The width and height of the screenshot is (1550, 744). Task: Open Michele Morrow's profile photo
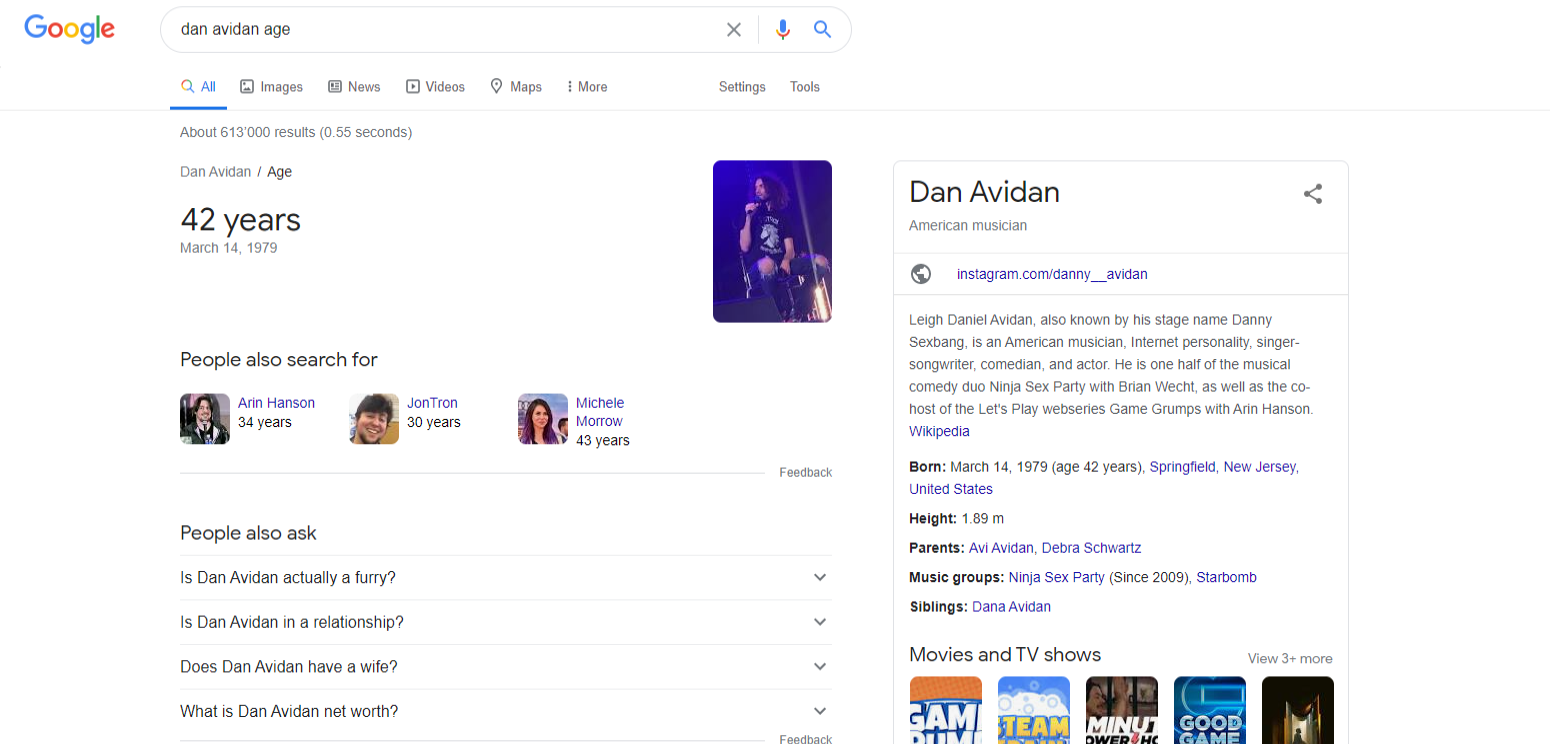tap(543, 419)
